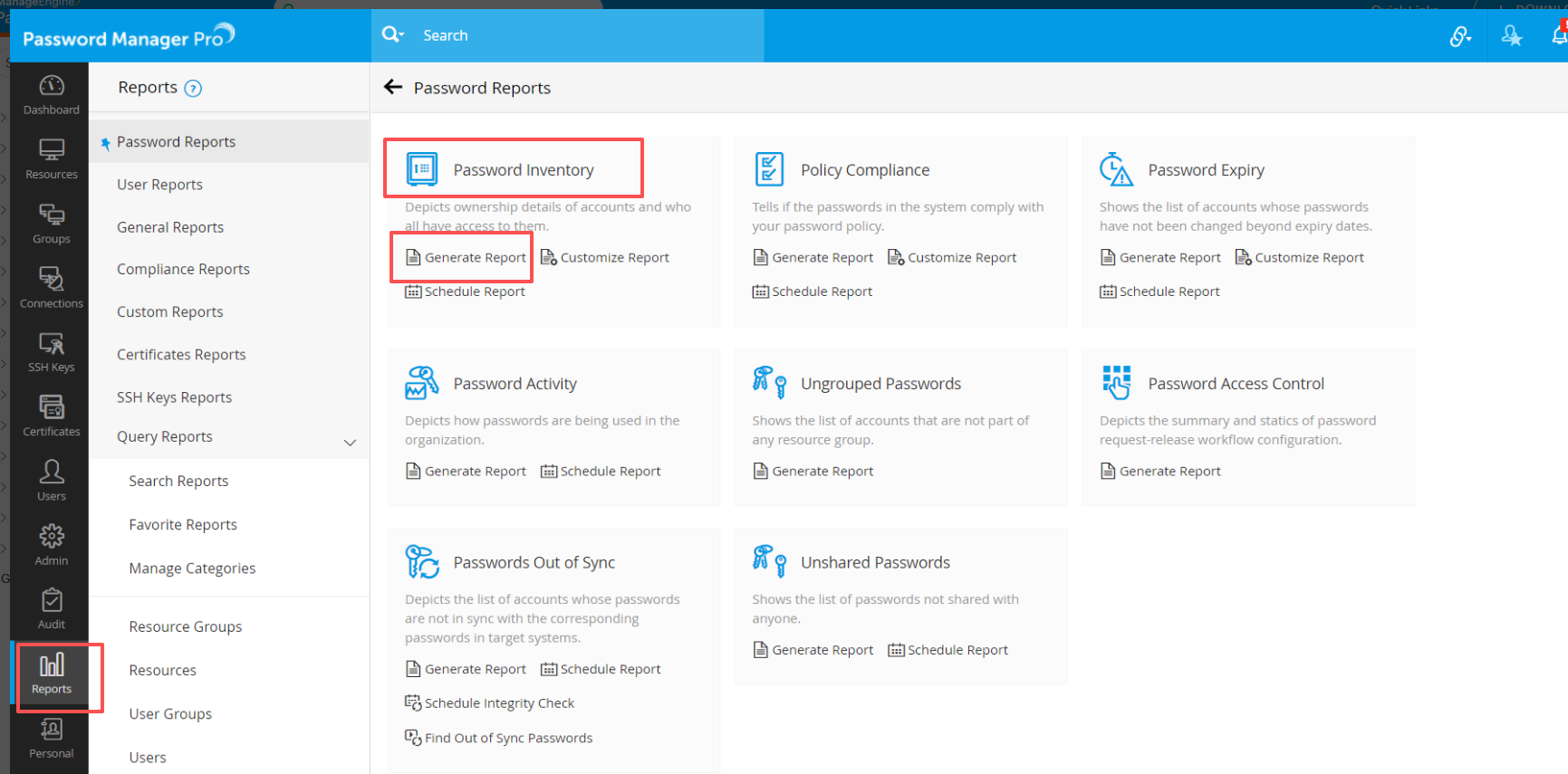Viewport: 1568px width, 774px height.
Task: Open the Dashboard sidebar icon
Action: click(51, 94)
